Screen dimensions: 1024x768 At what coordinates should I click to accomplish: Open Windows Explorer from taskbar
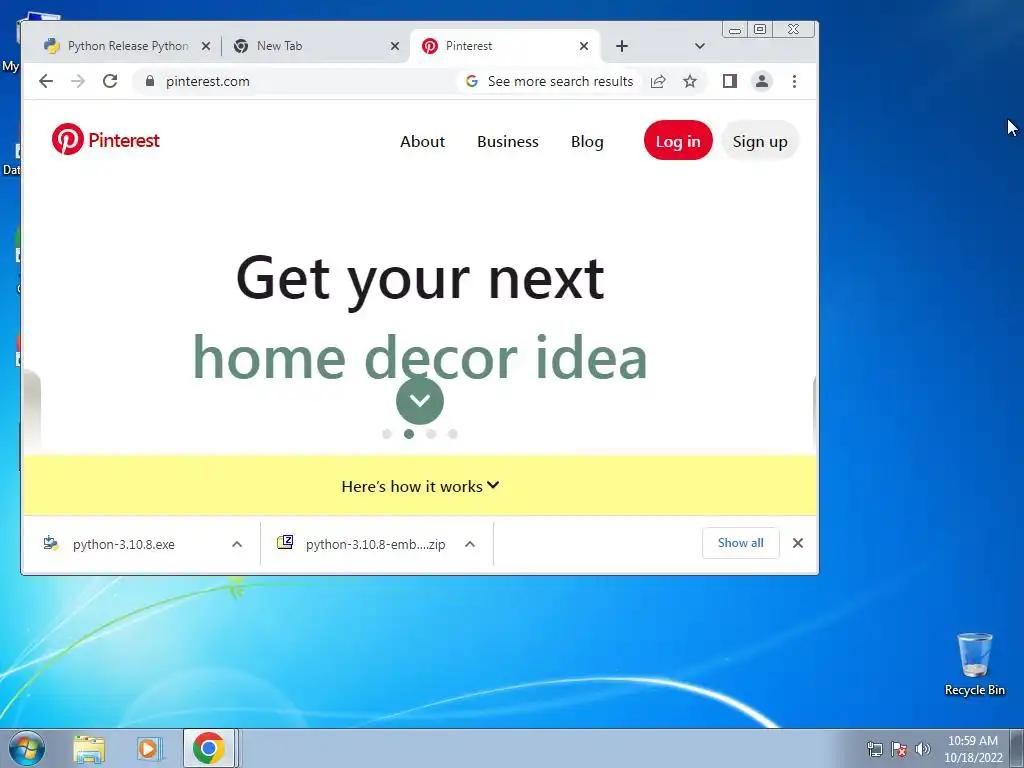tap(89, 748)
